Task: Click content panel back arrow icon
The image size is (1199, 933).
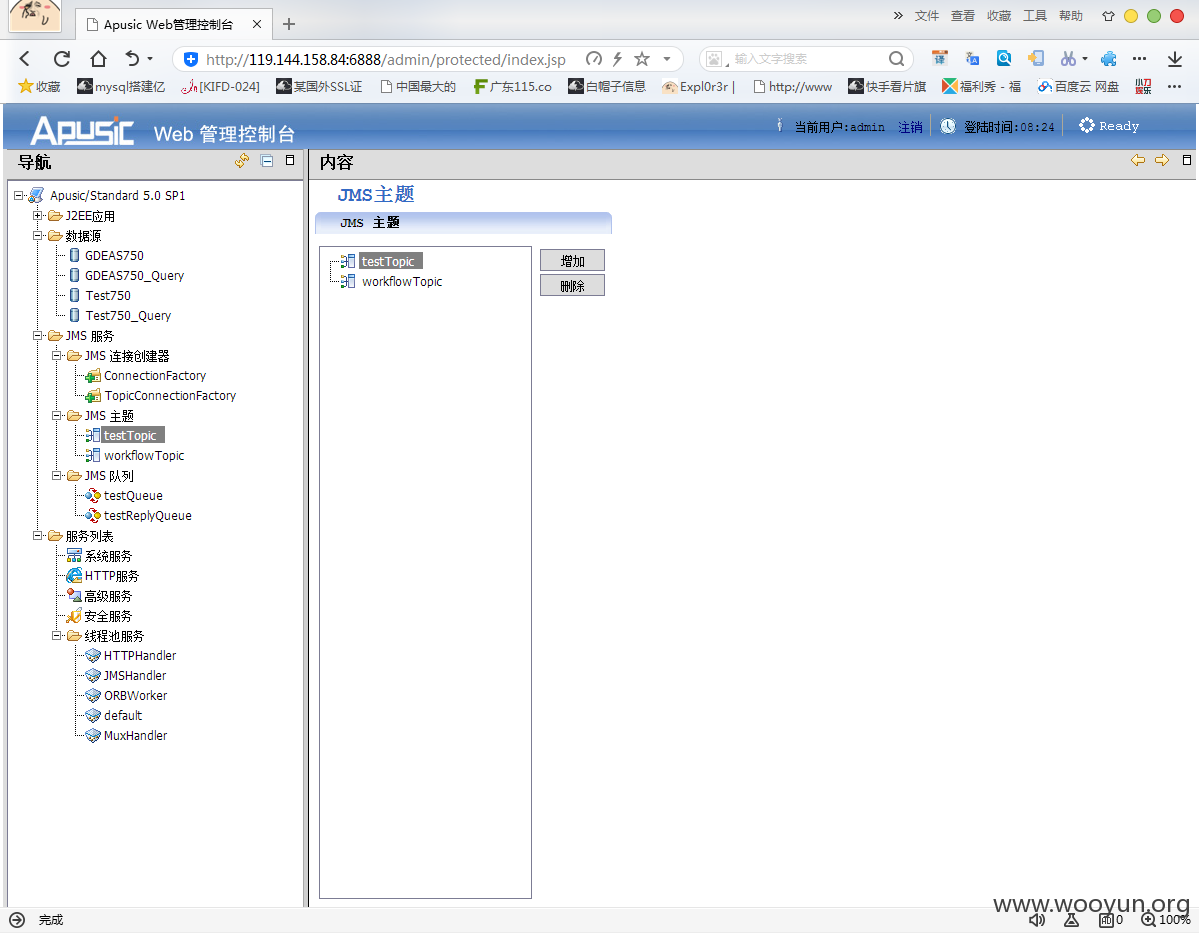Action: pyautogui.click(x=1138, y=161)
